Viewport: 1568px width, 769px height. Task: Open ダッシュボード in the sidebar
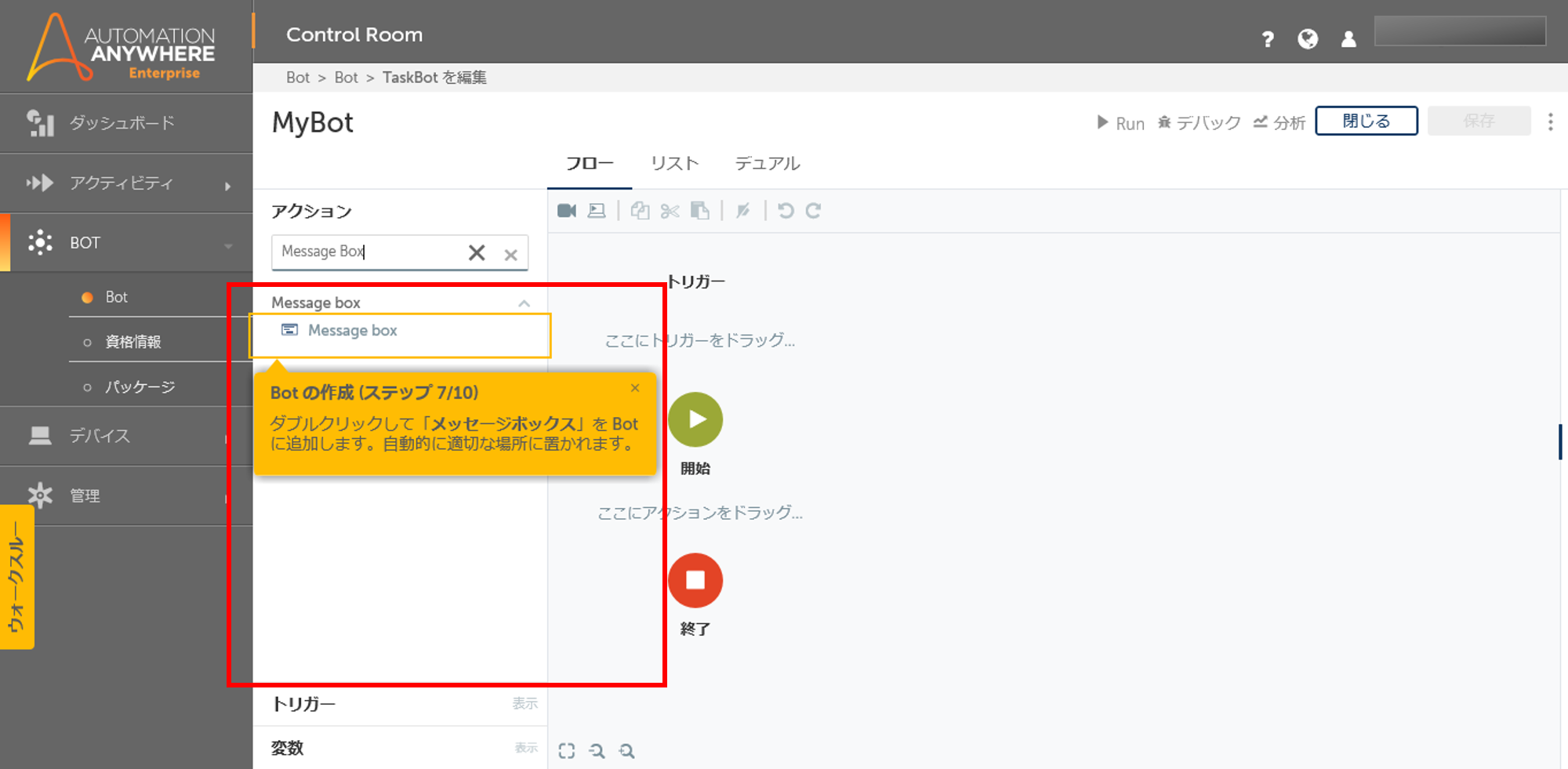pos(126,123)
